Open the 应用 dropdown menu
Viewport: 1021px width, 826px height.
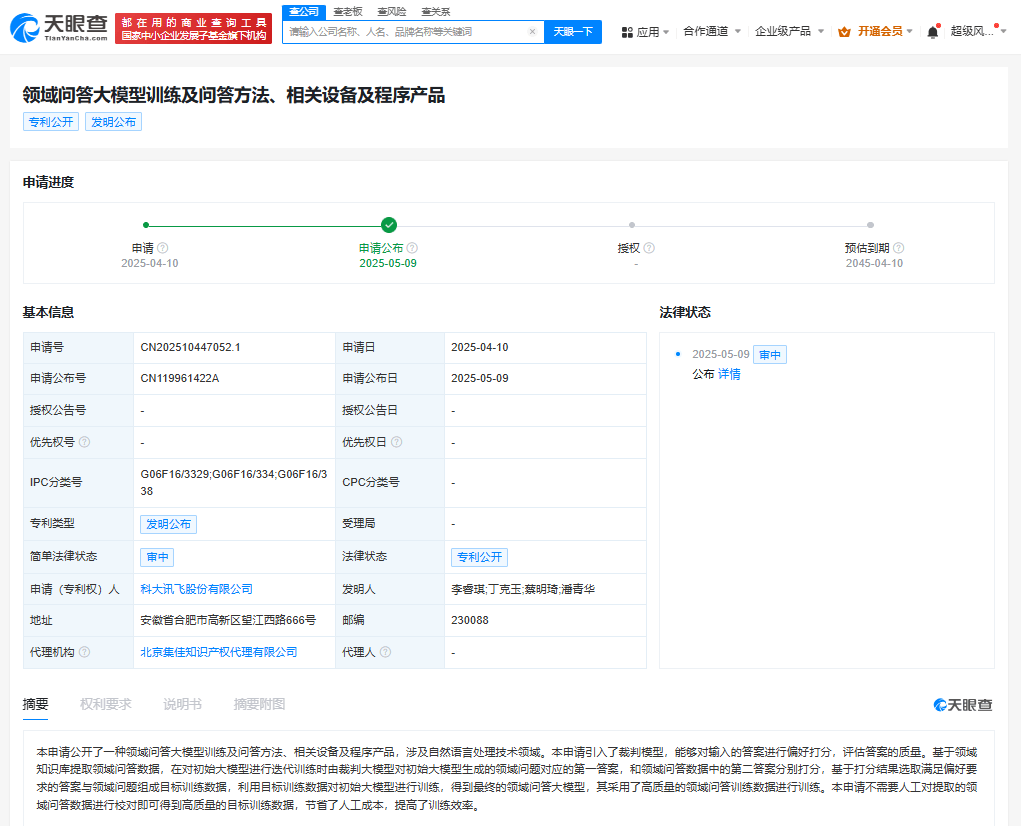point(646,32)
